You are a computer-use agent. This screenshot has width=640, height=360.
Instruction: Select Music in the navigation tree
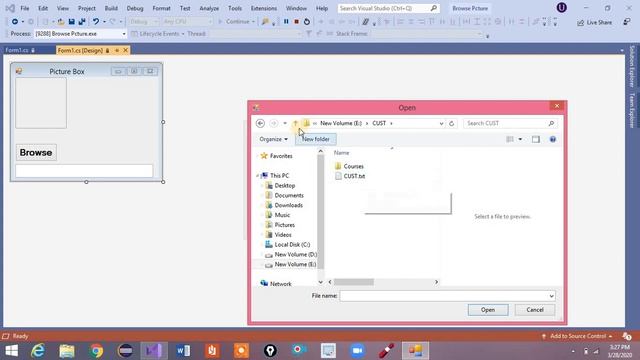pyautogui.click(x=278, y=215)
